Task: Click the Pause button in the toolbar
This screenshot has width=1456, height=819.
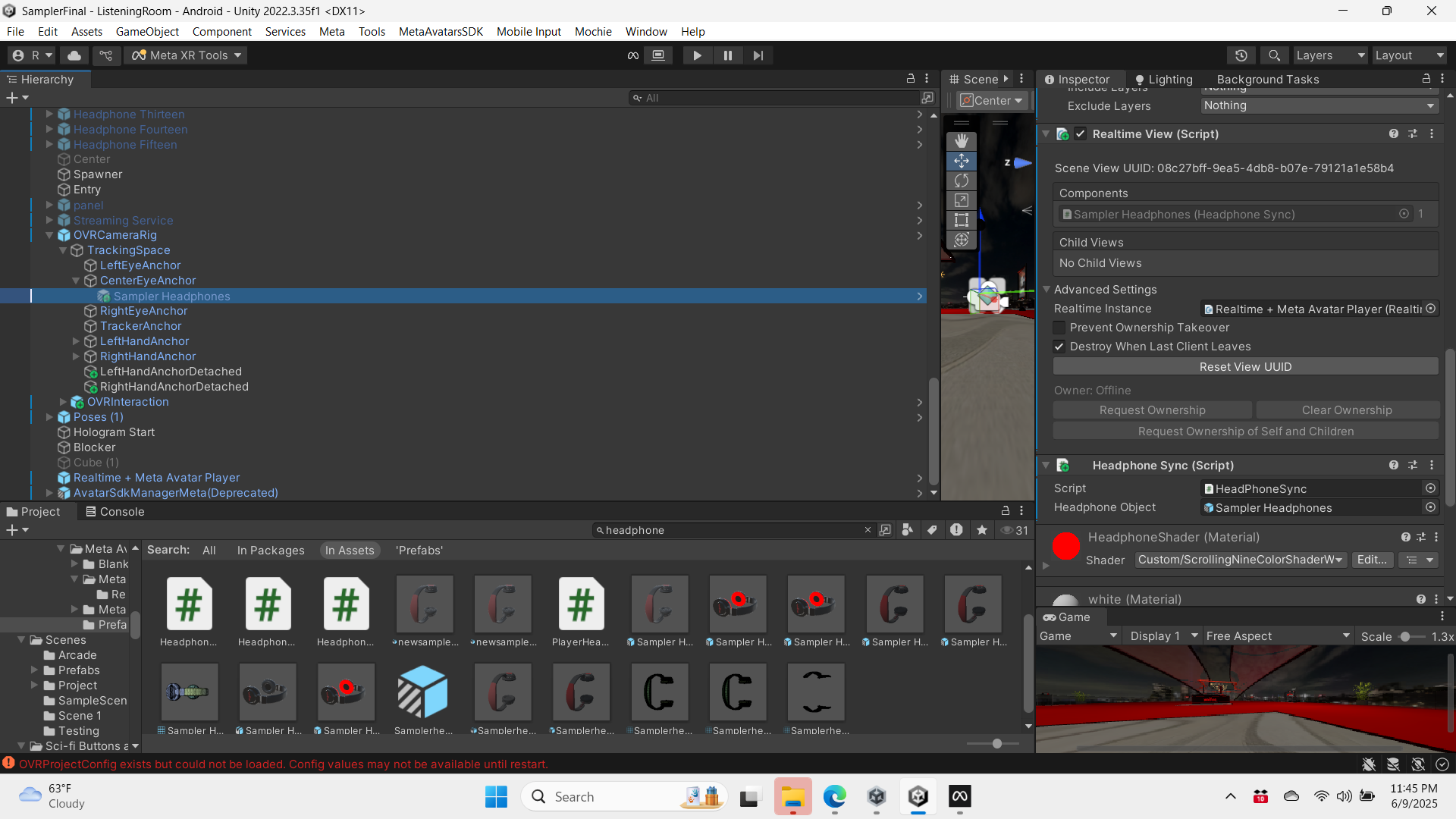Action: click(x=728, y=55)
